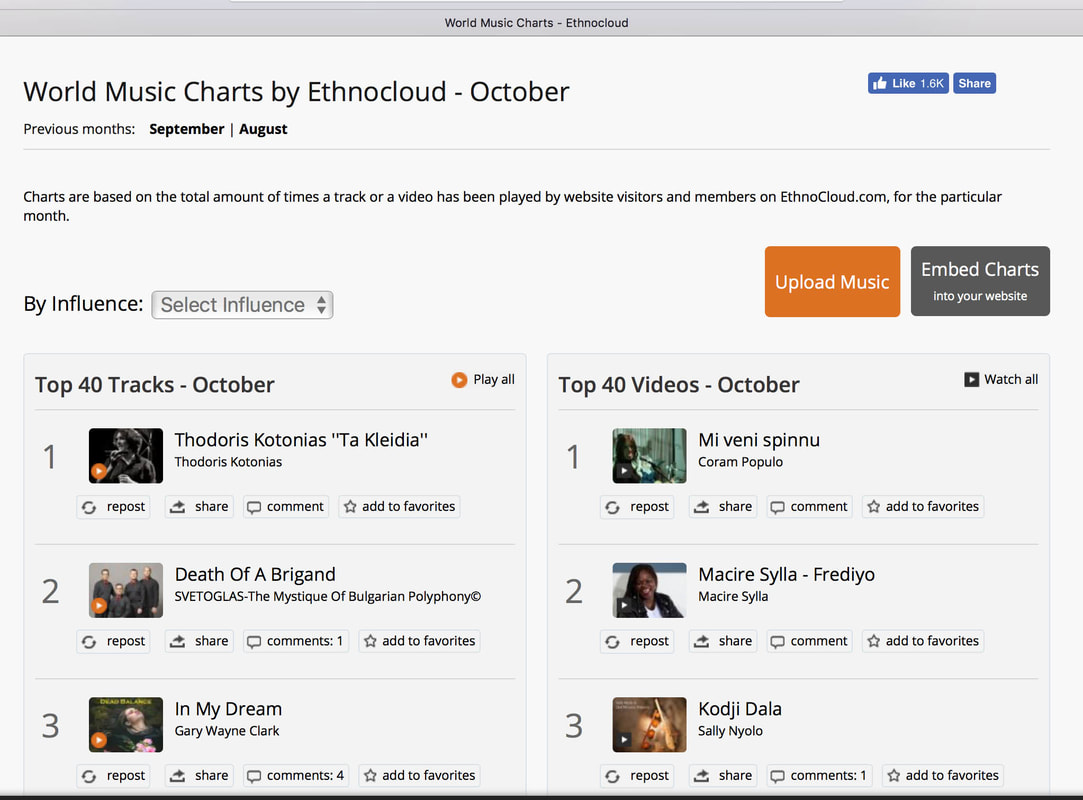Share the Macire Sylla - Frediyo video
This screenshot has height=800, width=1083.
722,641
